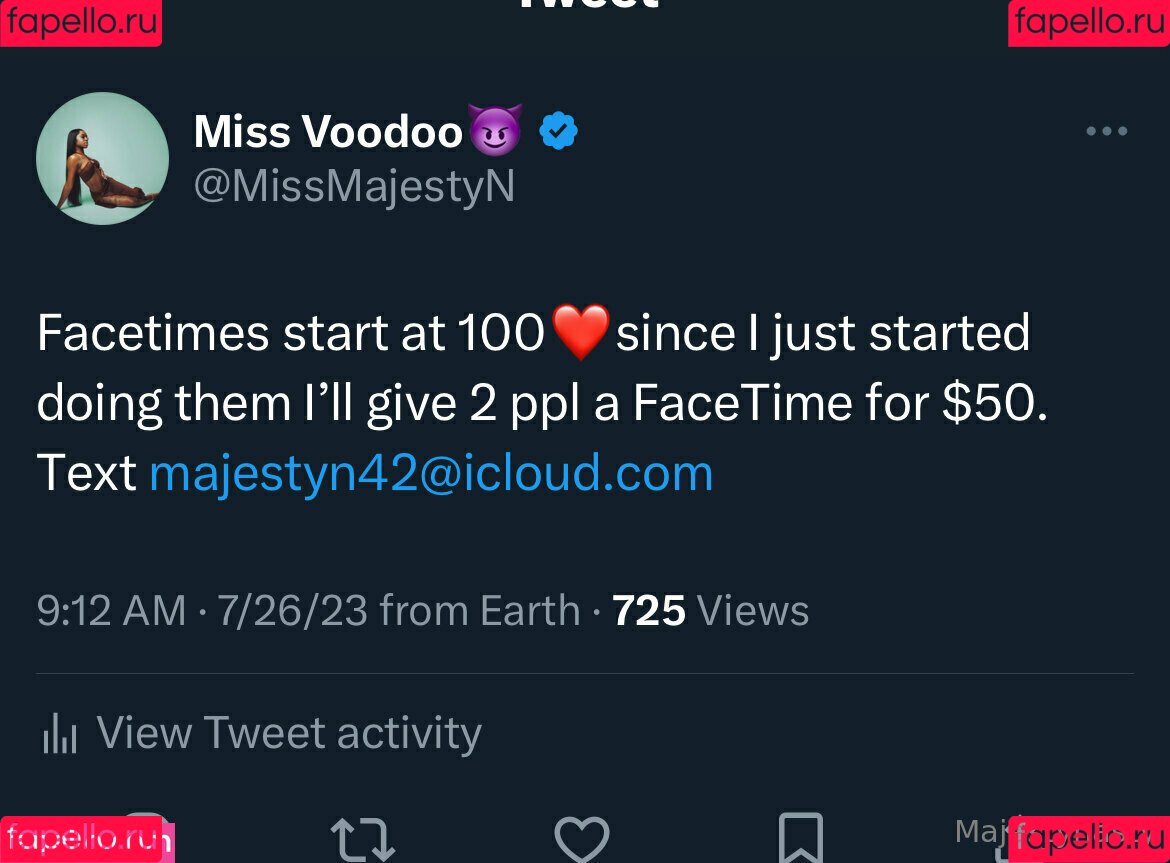1170x863 pixels.
Task: Click the retweet icon
Action: pos(362,840)
